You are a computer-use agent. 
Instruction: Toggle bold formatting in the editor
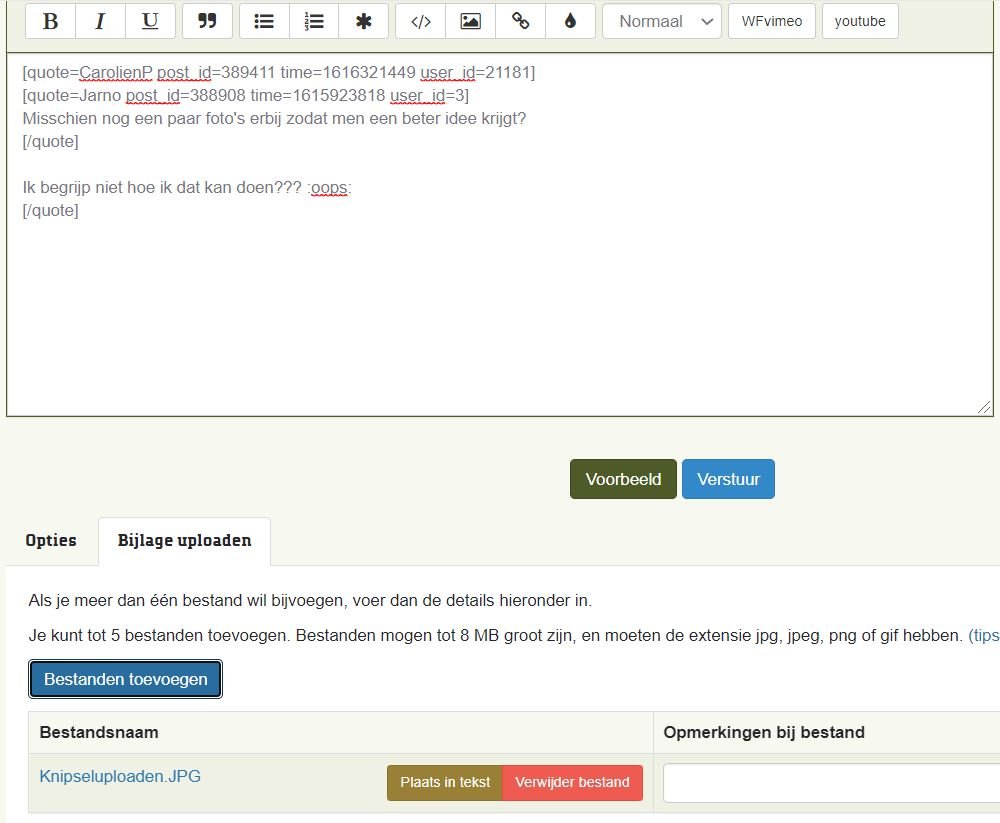50,21
